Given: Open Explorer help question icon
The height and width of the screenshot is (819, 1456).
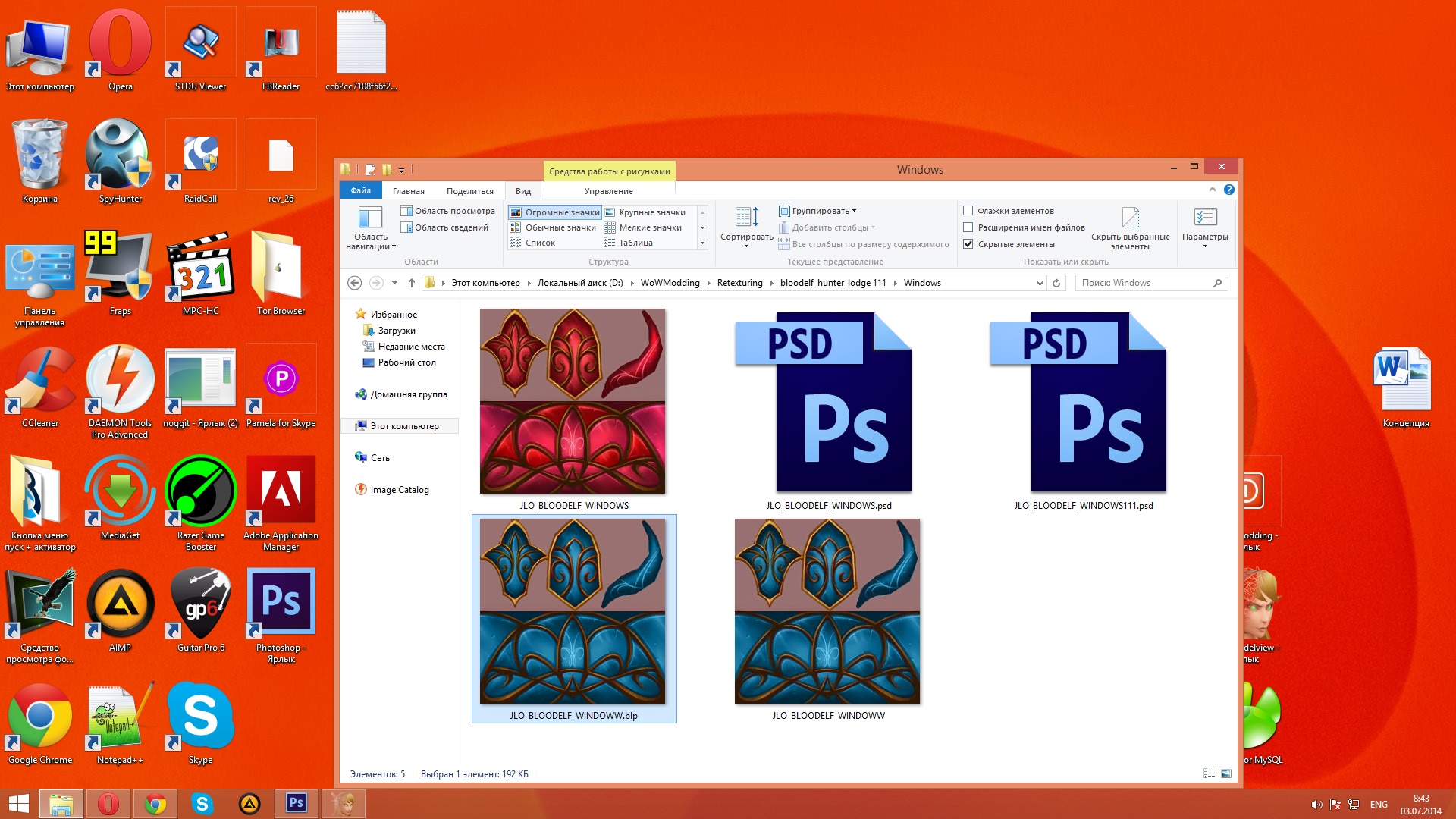Looking at the screenshot, I should pos(1228,190).
